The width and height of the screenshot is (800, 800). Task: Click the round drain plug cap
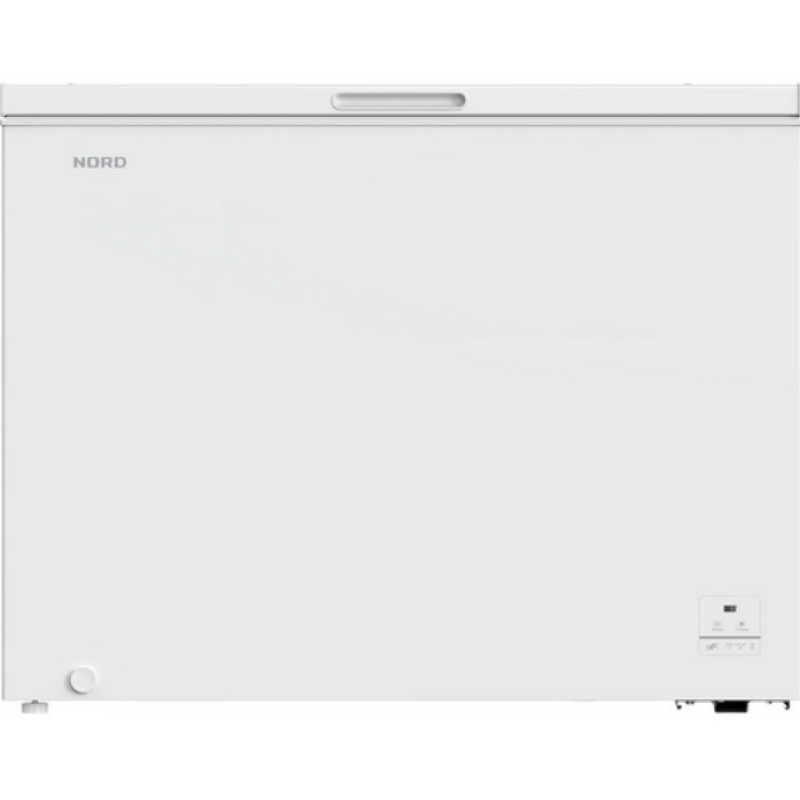pyautogui.click(x=82, y=680)
